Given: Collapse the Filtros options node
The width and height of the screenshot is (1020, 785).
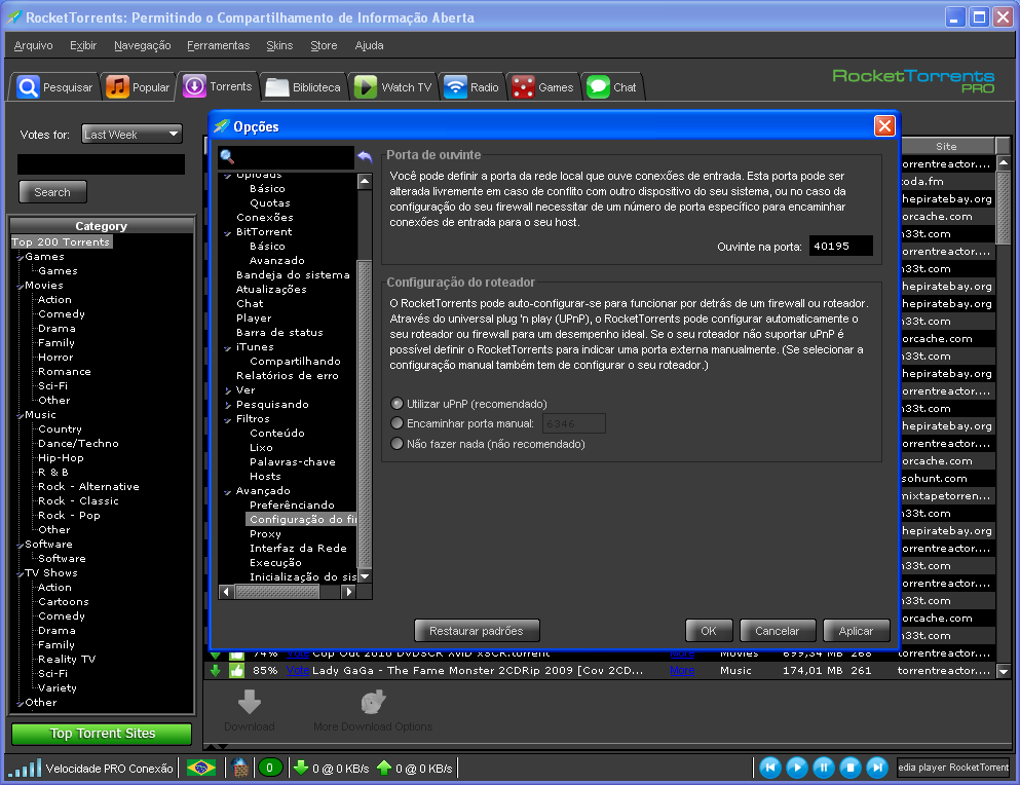Looking at the screenshot, I should pos(228,420).
